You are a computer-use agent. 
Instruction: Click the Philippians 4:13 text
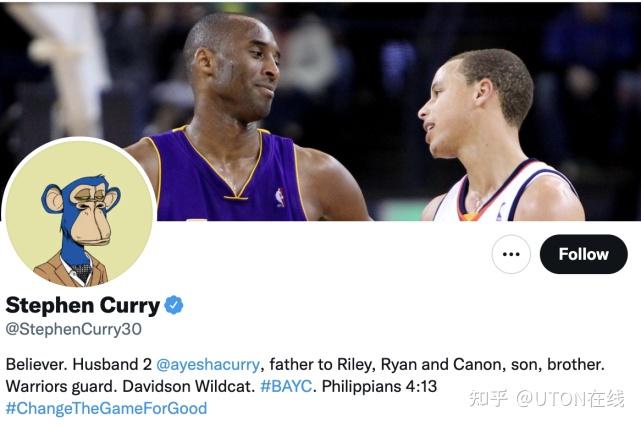pyautogui.click(x=379, y=386)
